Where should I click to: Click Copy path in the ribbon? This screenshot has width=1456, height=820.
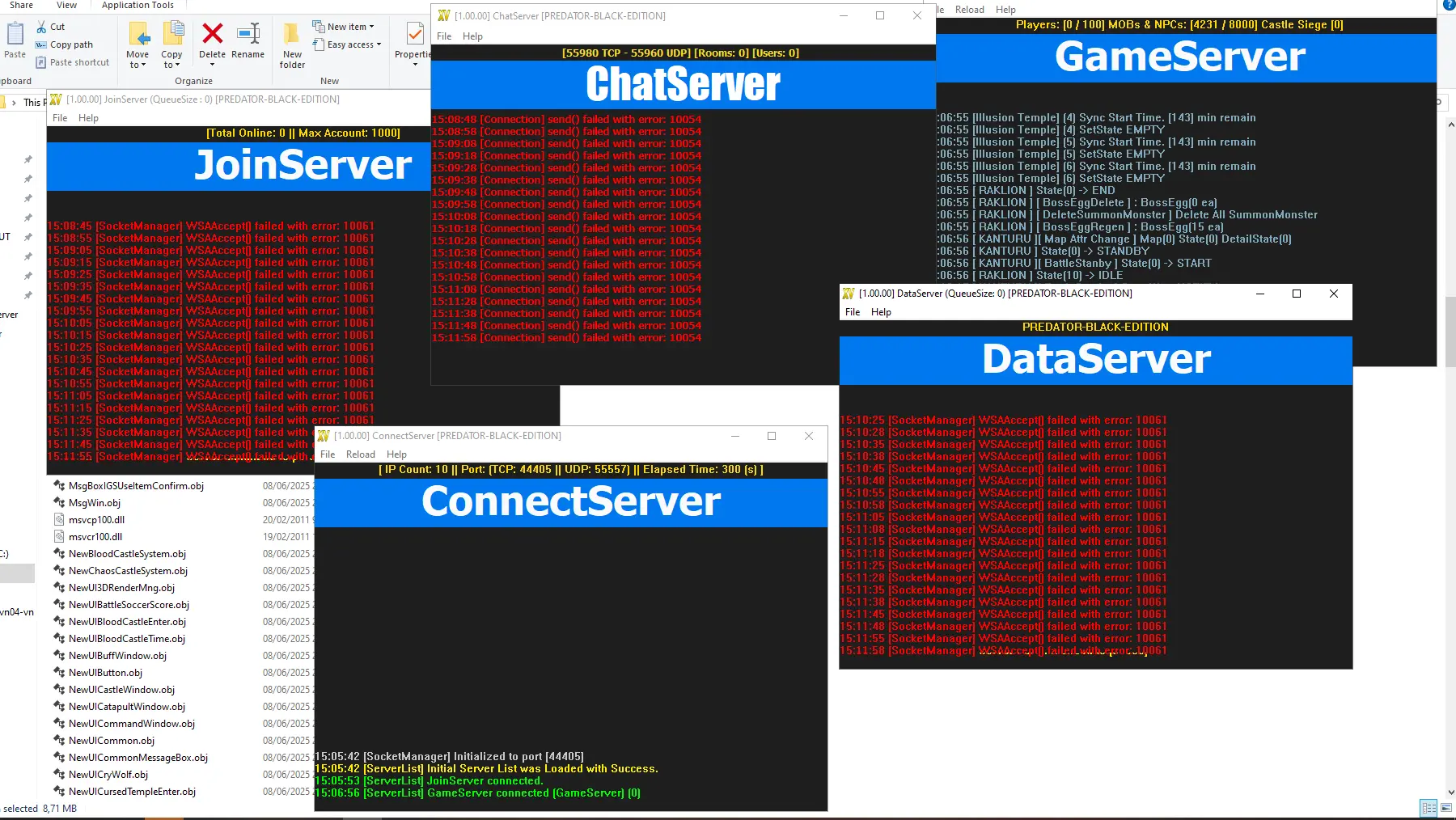pyautogui.click(x=64, y=44)
